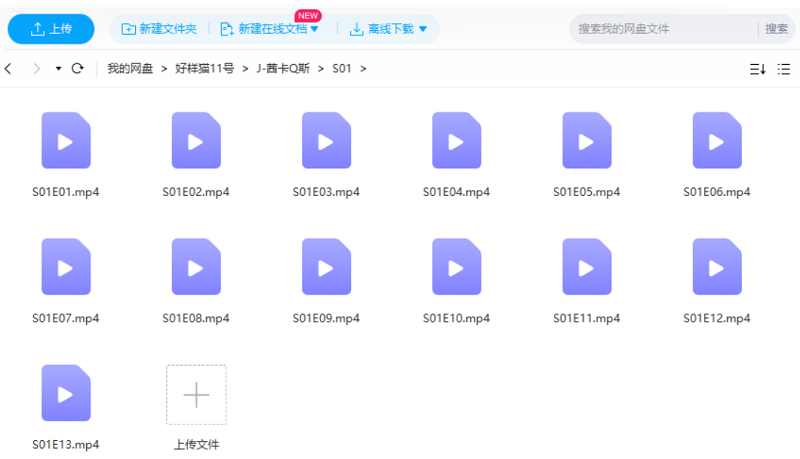Click the S01E13.mp4 video thumbnail
800x459 pixels.
[66, 393]
